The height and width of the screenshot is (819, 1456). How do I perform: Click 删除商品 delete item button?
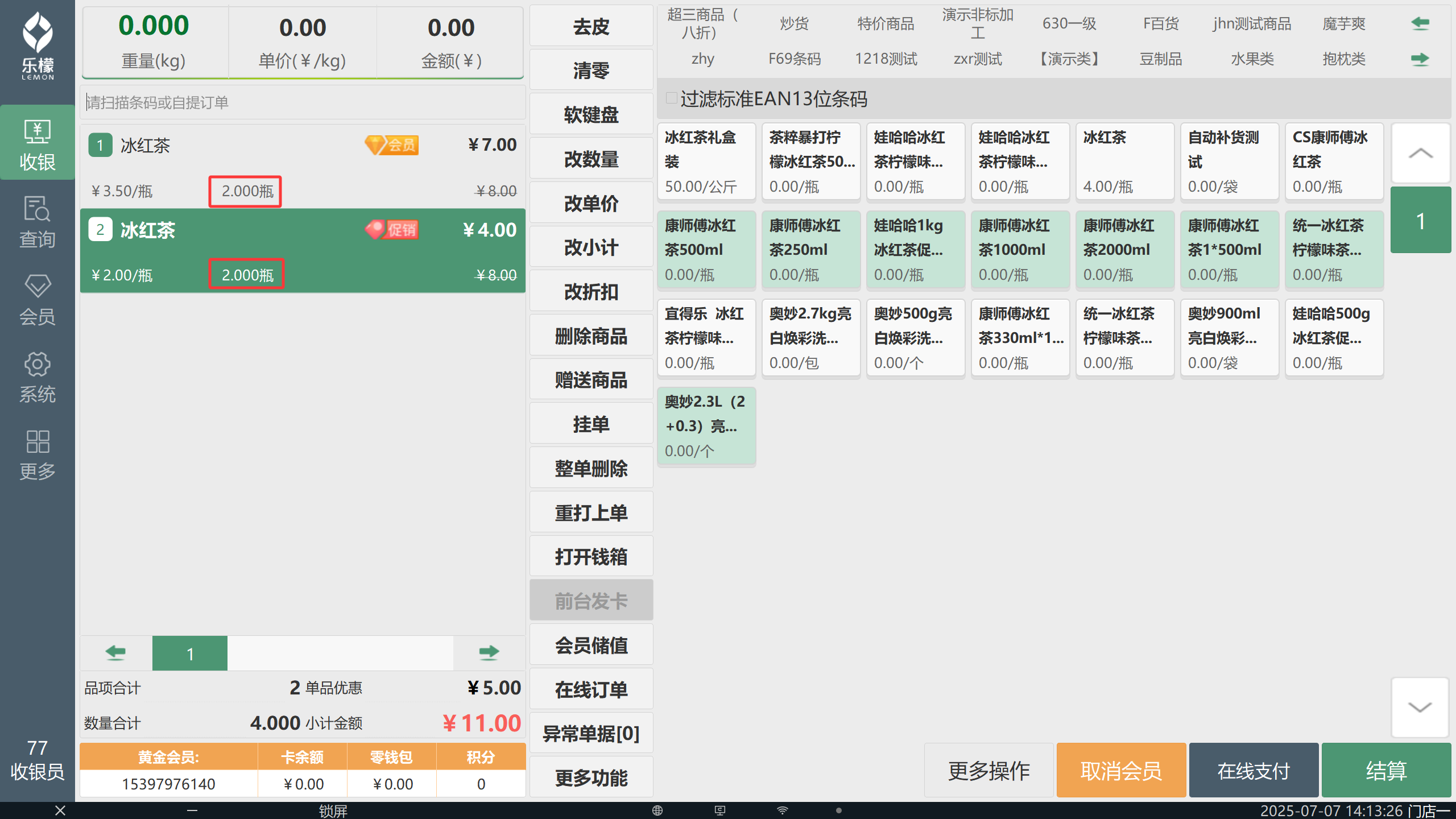[591, 336]
